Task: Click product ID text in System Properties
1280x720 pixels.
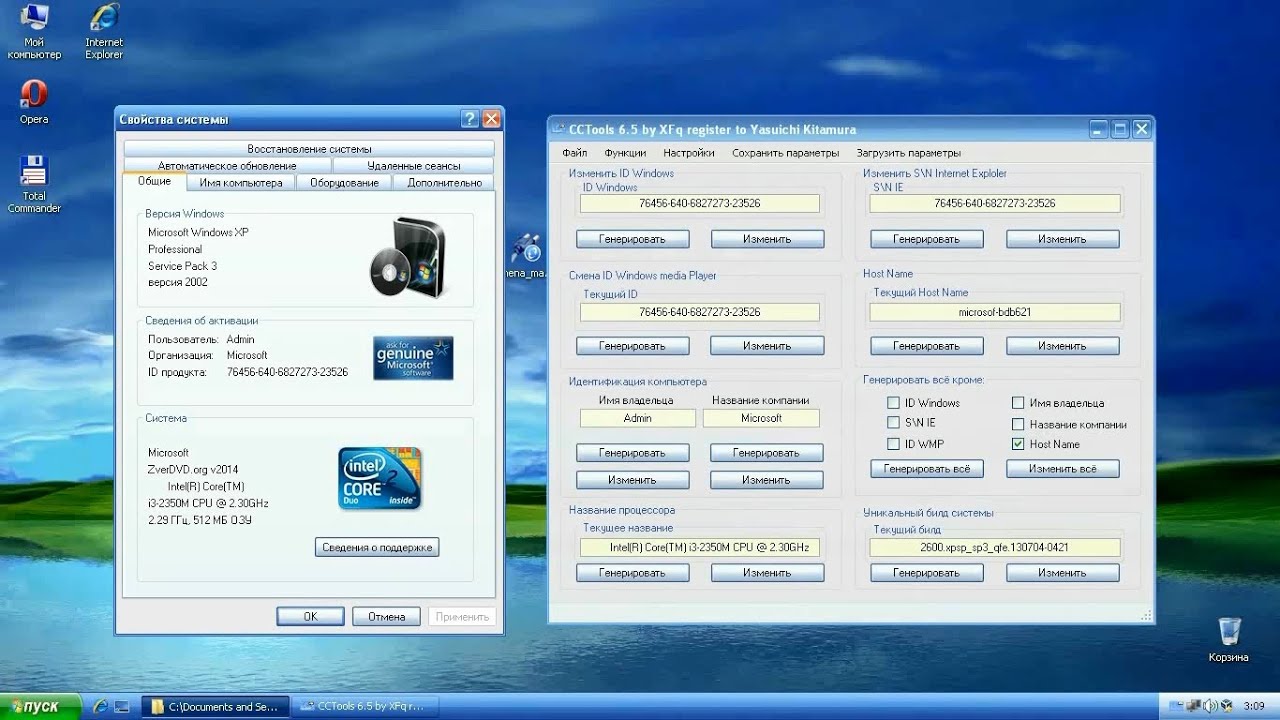Action: coord(287,372)
